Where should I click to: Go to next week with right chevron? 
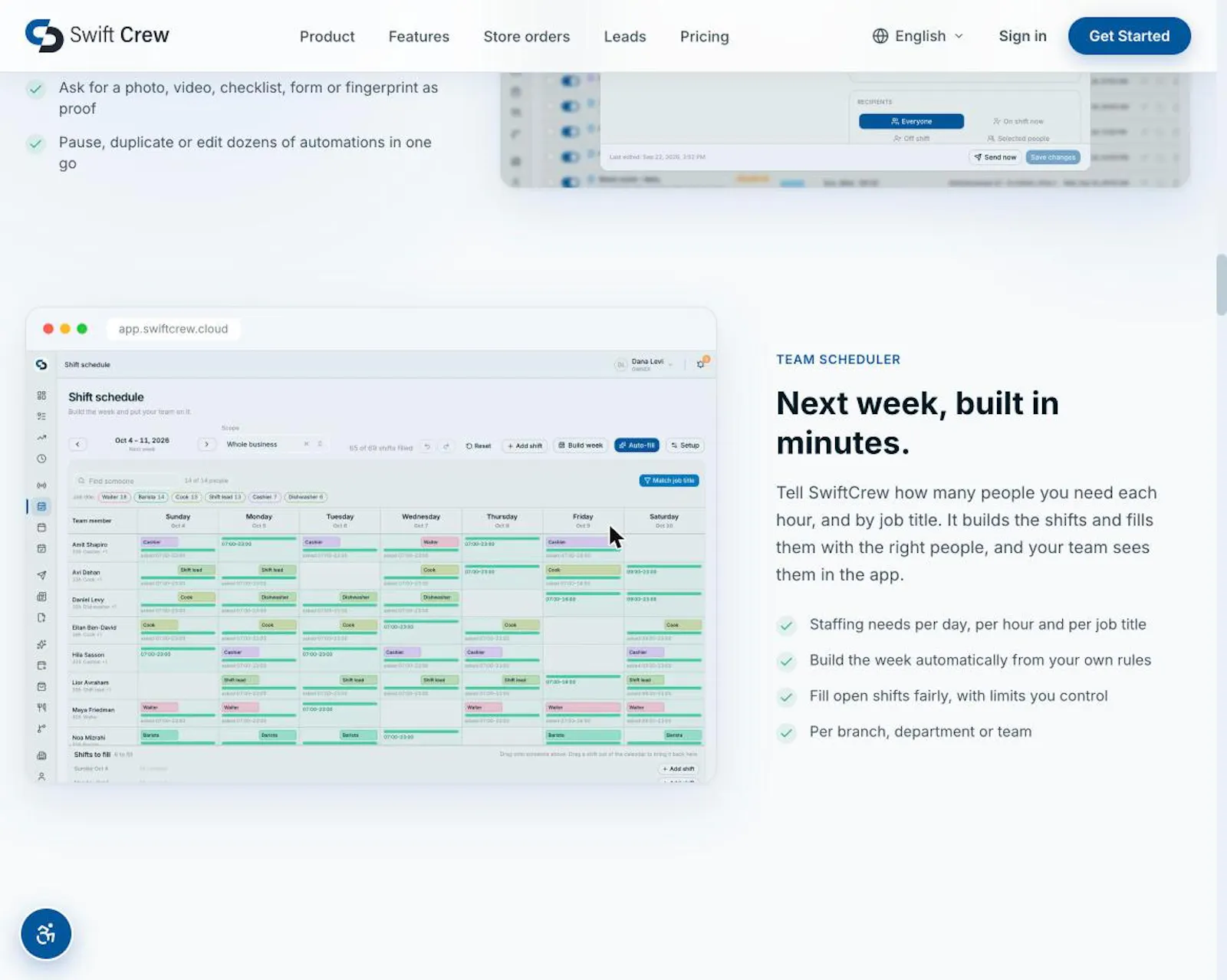click(206, 444)
